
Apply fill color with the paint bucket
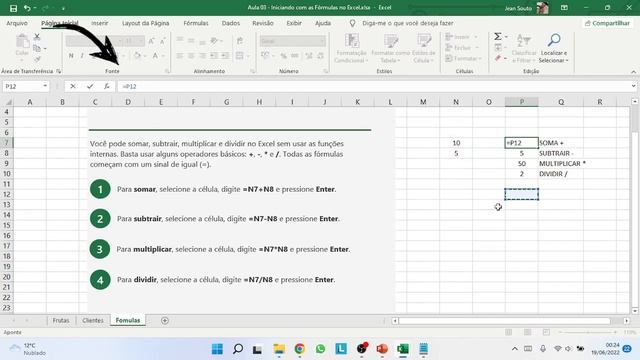[x=138, y=56]
